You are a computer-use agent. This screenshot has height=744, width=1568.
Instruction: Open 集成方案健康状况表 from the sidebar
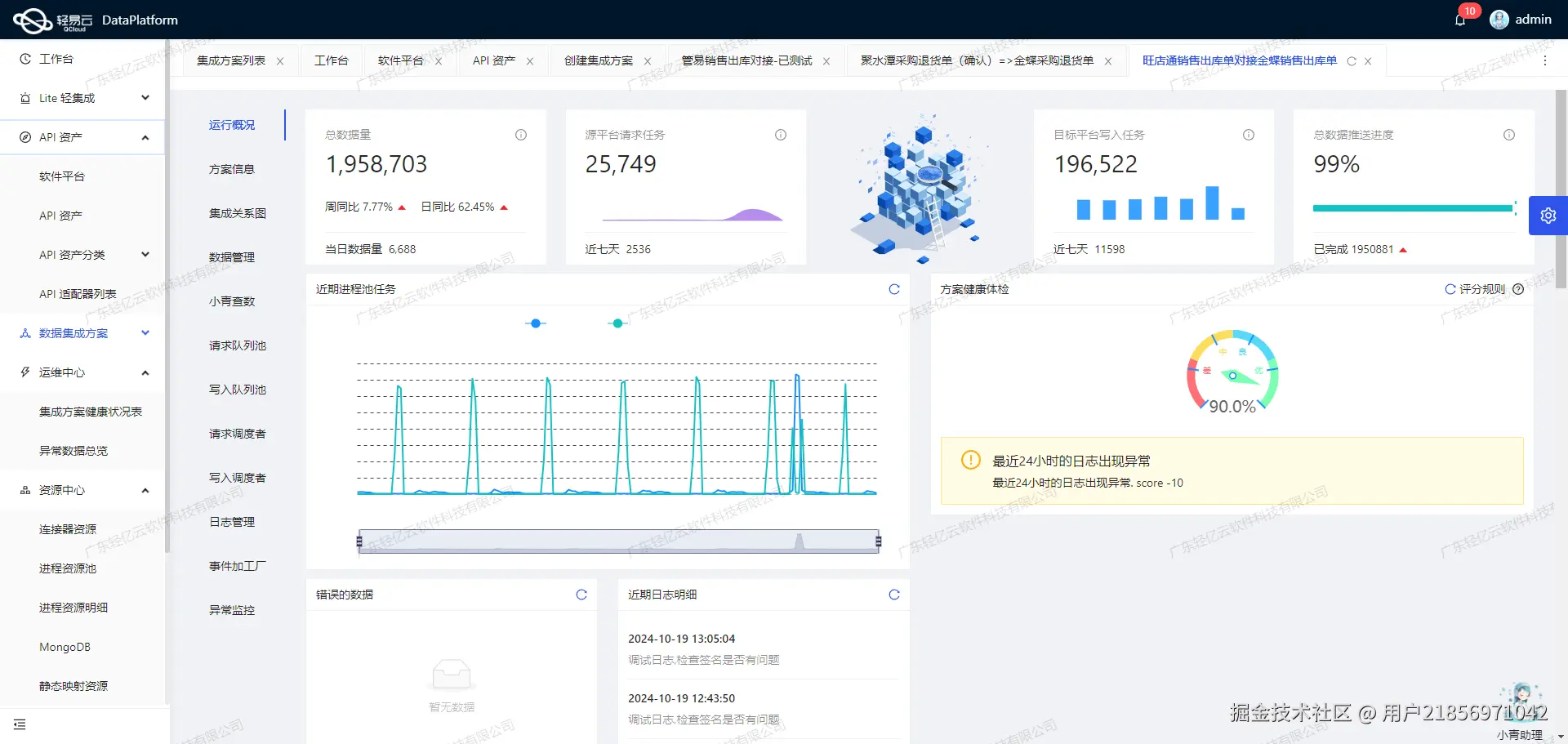pyautogui.click(x=91, y=411)
